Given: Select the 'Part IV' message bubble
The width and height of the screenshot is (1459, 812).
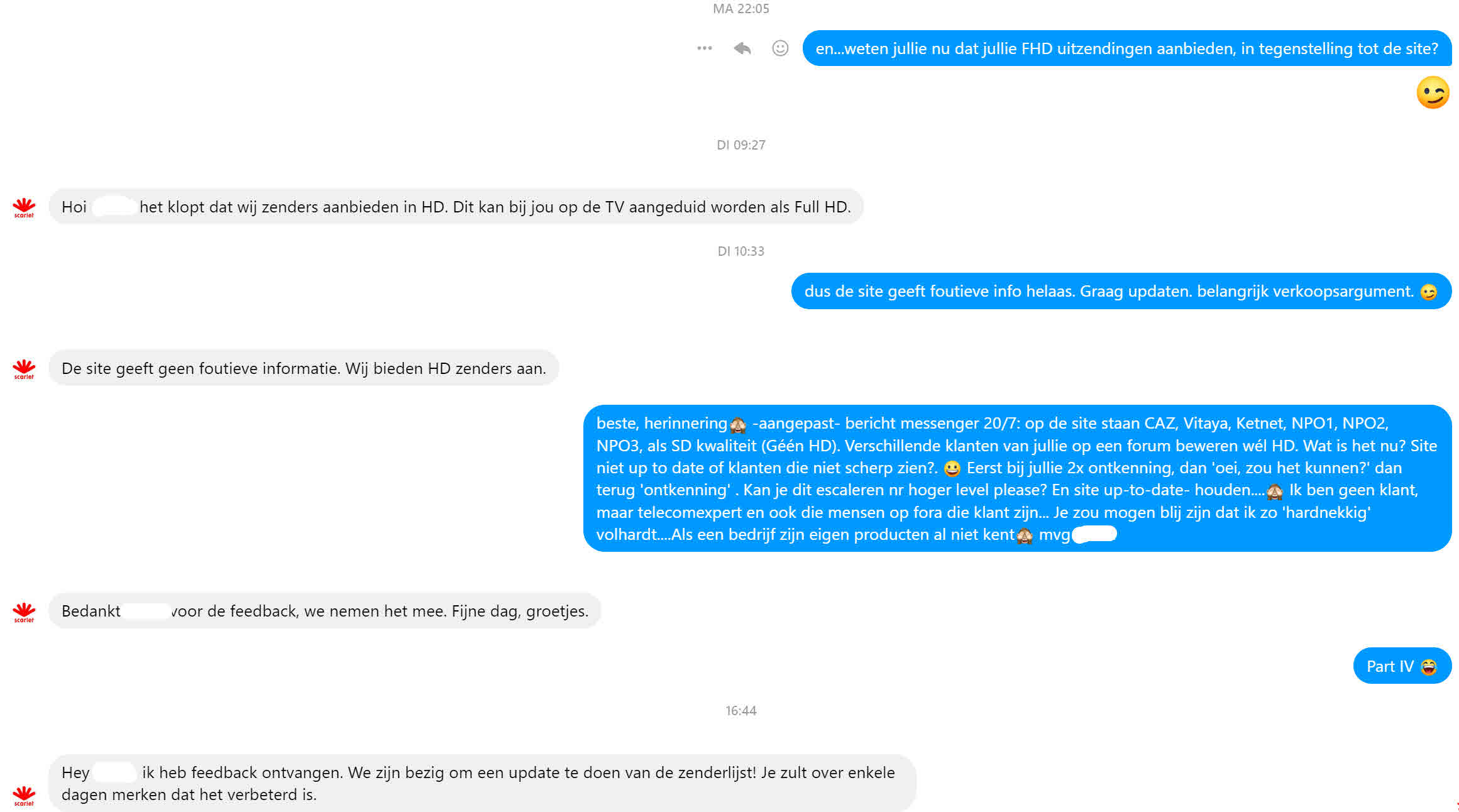Looking at the screenshot, I should (1402, 666).
